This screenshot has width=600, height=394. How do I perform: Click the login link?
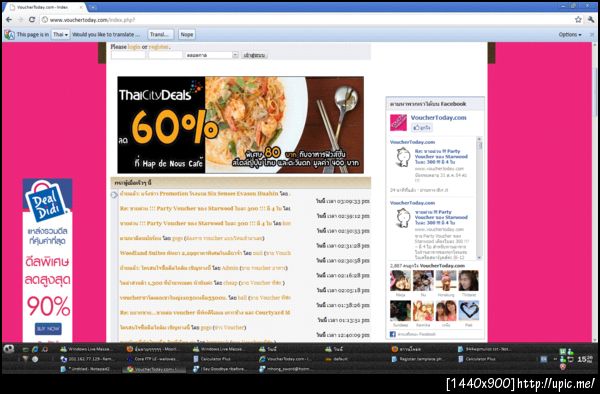(134, 47)
